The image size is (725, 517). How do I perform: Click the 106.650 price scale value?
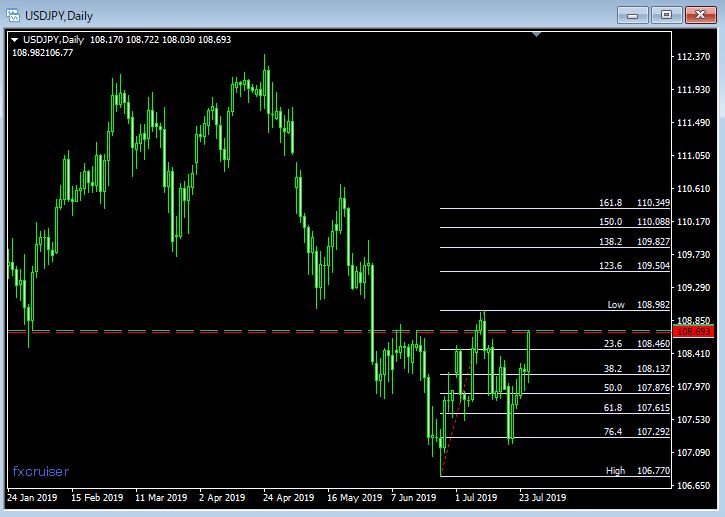coord(693,486)
